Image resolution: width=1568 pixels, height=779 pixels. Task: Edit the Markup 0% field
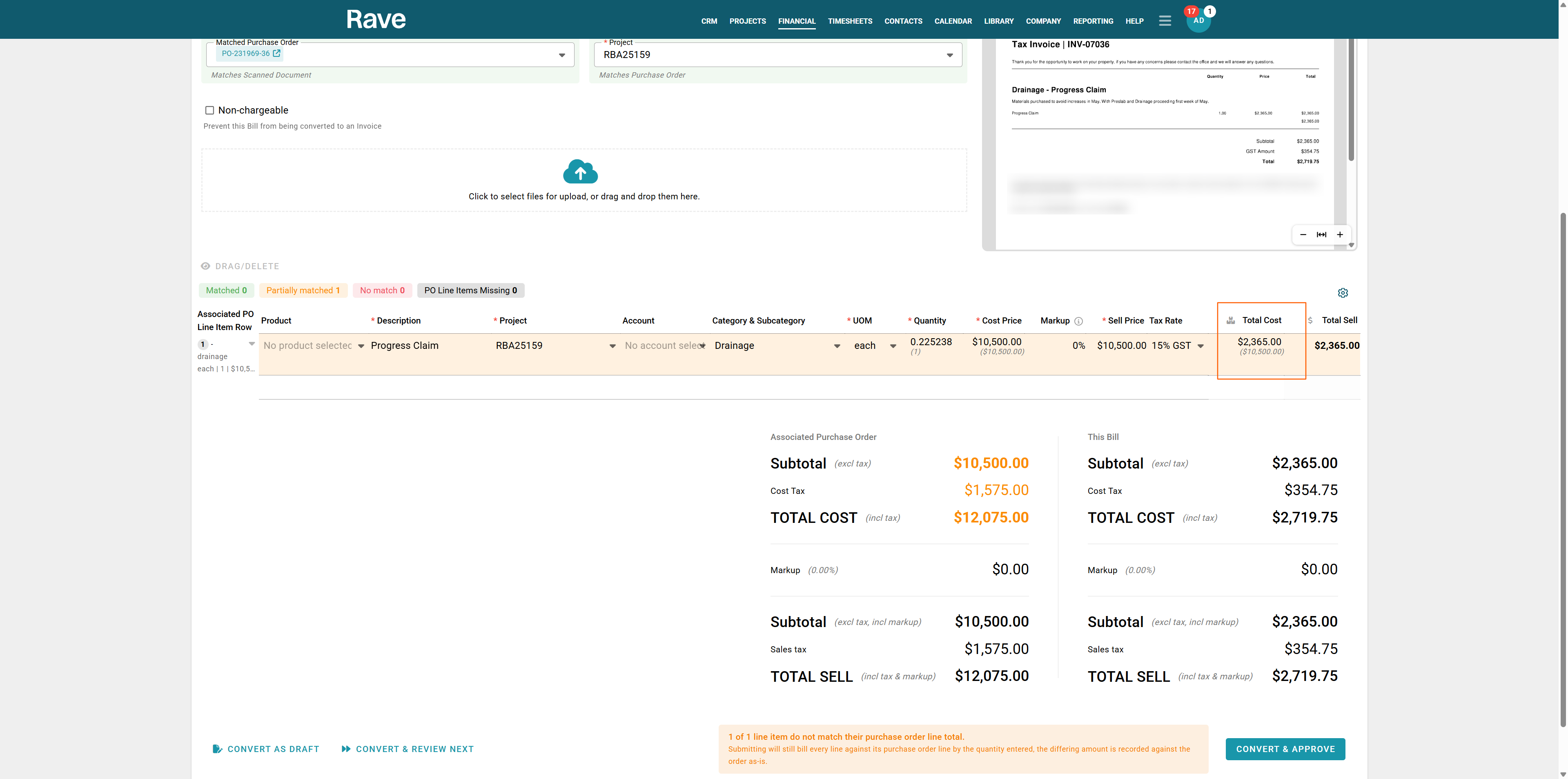[x=1078, y=346]
